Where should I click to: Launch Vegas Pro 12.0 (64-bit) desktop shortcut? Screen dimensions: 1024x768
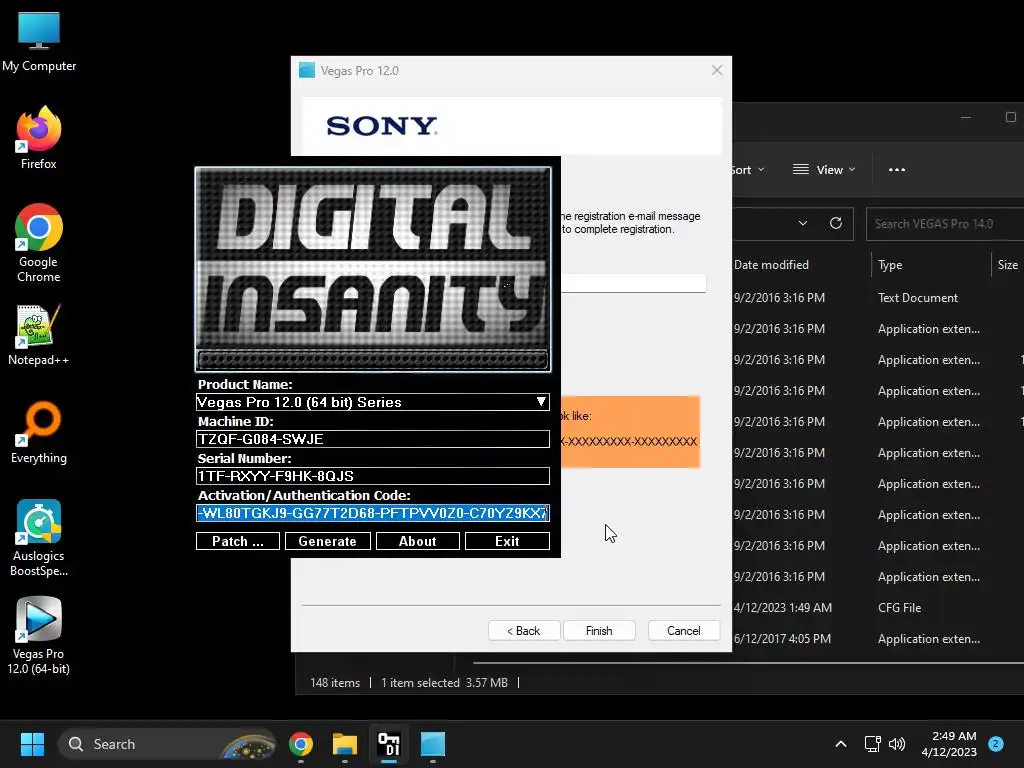(x=39, y=636)
